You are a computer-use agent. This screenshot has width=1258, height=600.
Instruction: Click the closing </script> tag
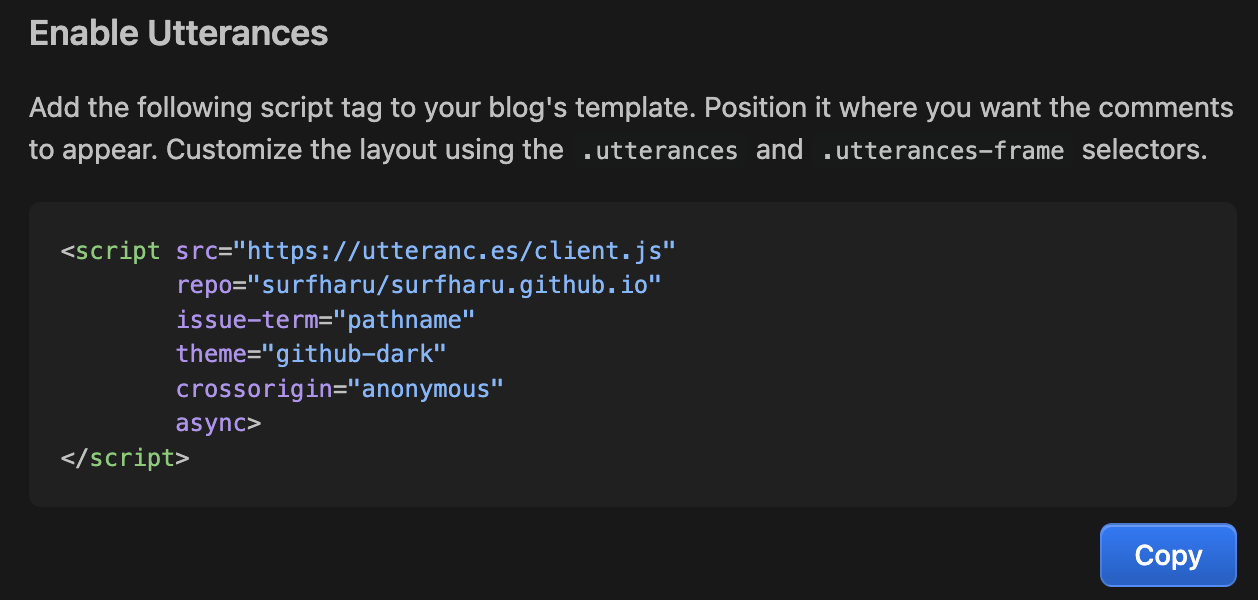point(125,458)
